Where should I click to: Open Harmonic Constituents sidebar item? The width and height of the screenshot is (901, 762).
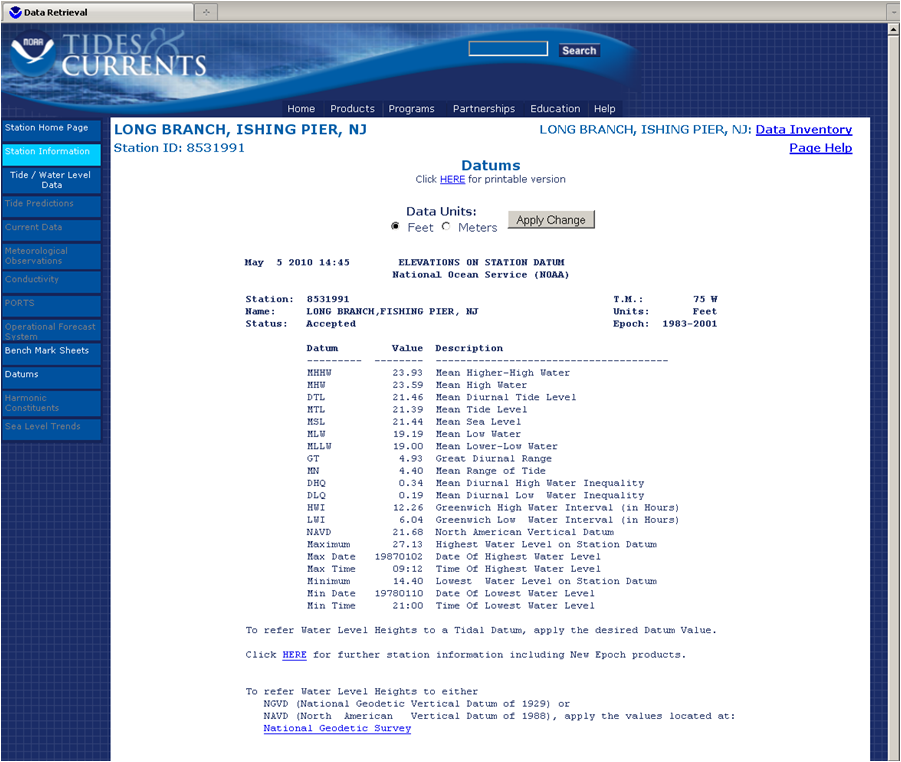[51, 403]
